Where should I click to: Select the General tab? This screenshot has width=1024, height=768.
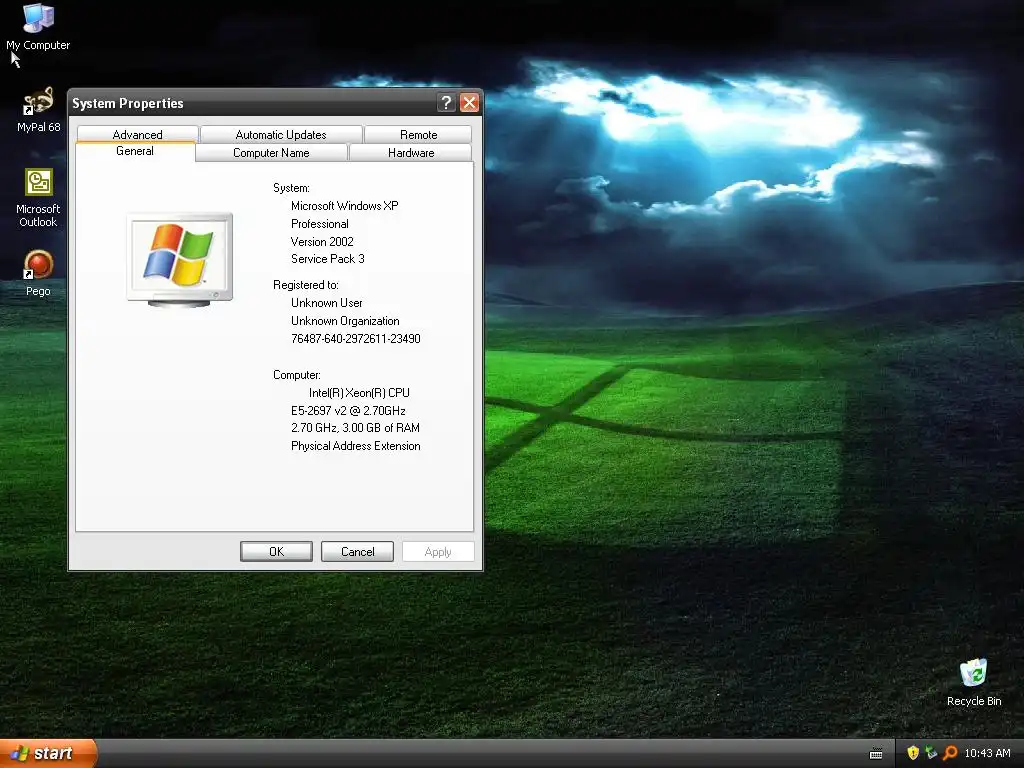[135, 151]
